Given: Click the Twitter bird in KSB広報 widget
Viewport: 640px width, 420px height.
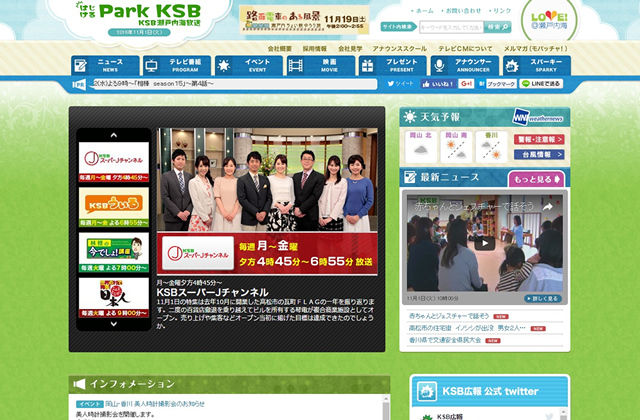Looking at the screenshot, I should [549, 416].
